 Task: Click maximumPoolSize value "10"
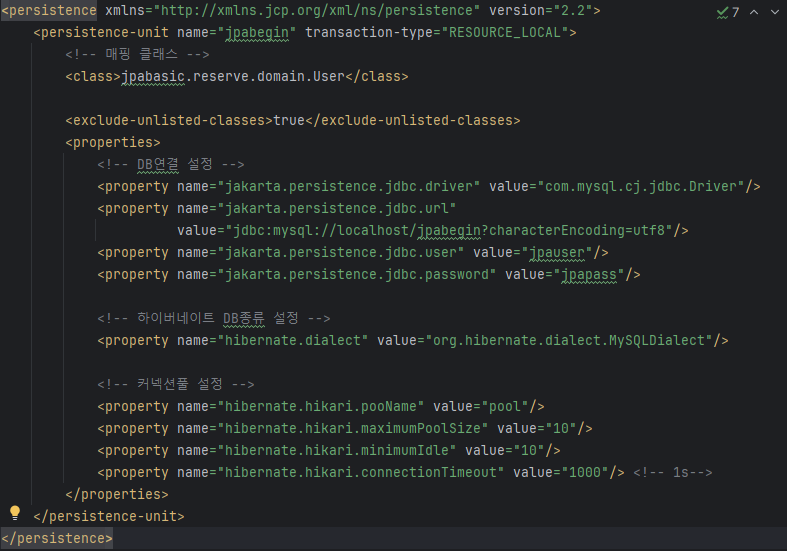pos(561,429)
